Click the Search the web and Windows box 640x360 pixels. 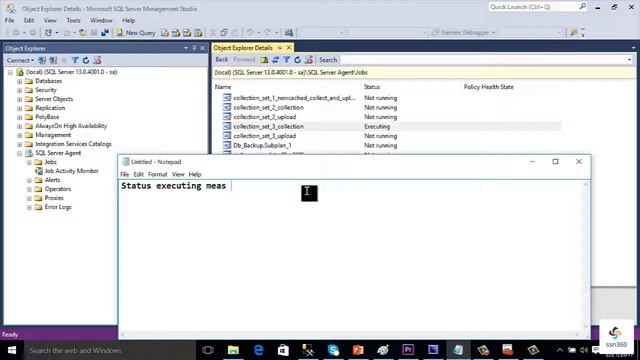[x=109, y=350]
